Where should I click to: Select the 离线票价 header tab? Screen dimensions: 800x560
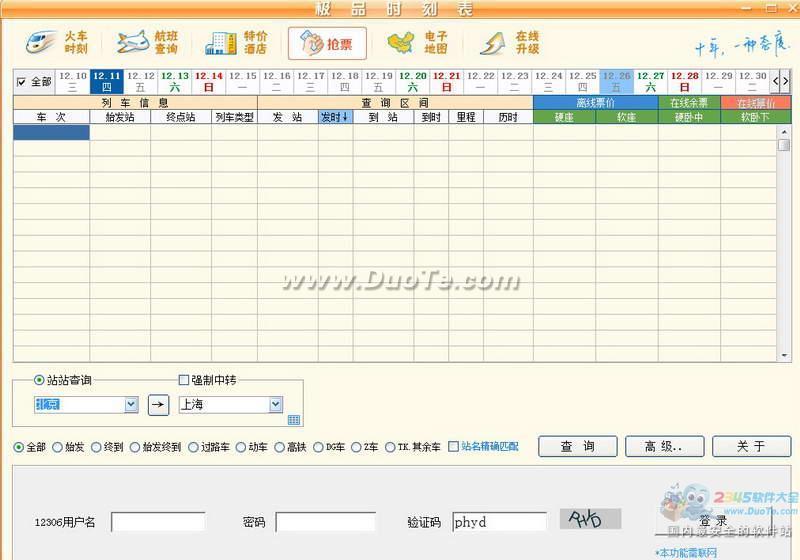click(x=595, y=103)
